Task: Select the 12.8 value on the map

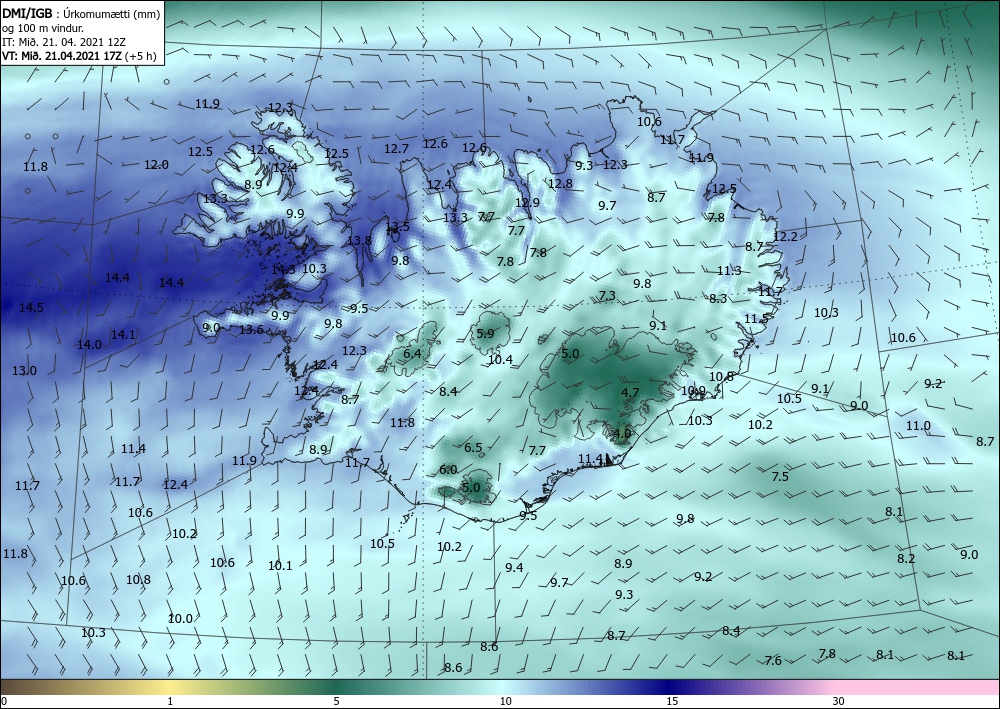Action: click(560, 184)
